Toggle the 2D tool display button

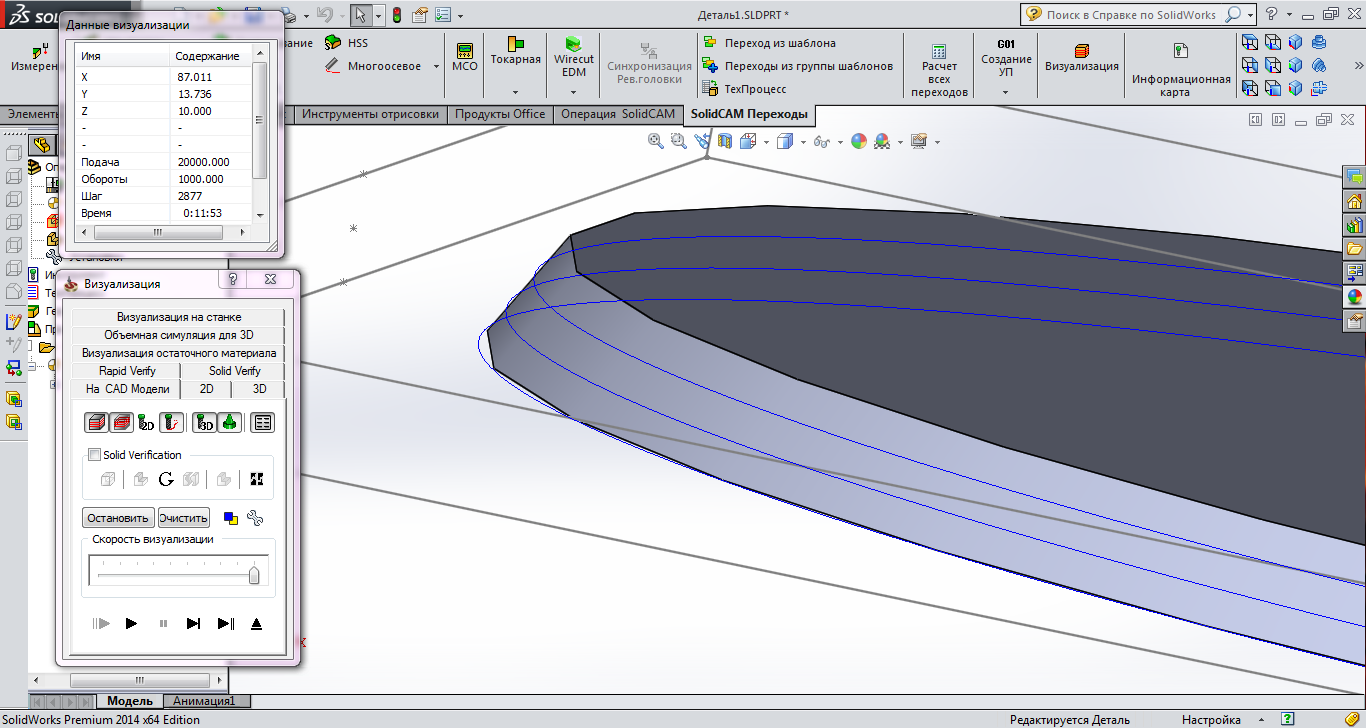click(146, 422)
